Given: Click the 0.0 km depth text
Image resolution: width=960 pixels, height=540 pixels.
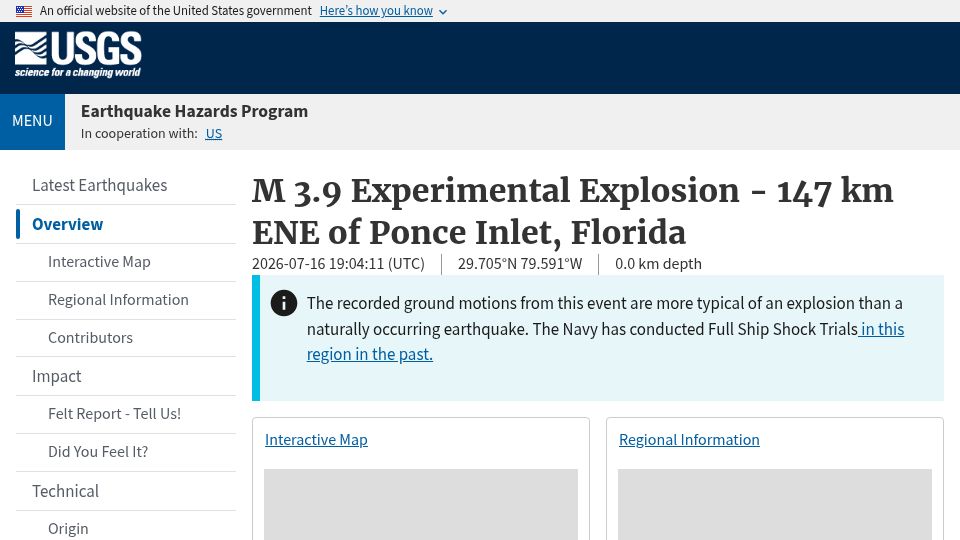Looking at the screenshot, I should 658,264.
